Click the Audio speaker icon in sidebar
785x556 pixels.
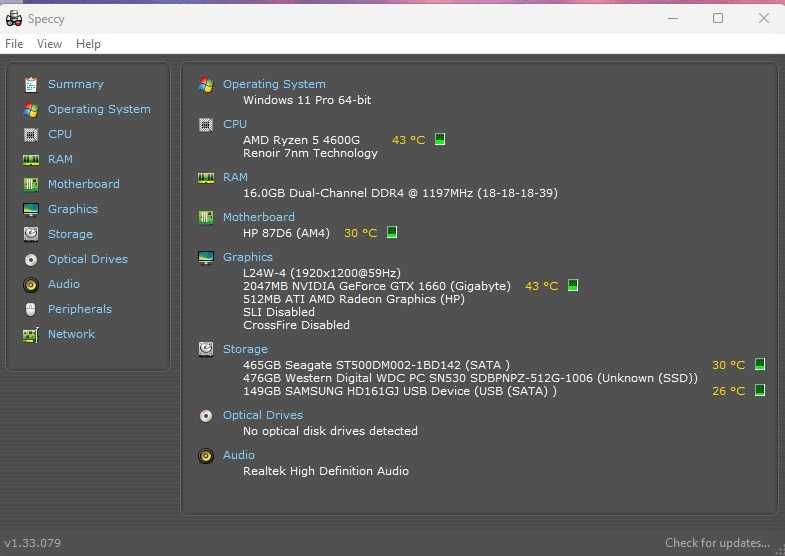tap(31, 284)
